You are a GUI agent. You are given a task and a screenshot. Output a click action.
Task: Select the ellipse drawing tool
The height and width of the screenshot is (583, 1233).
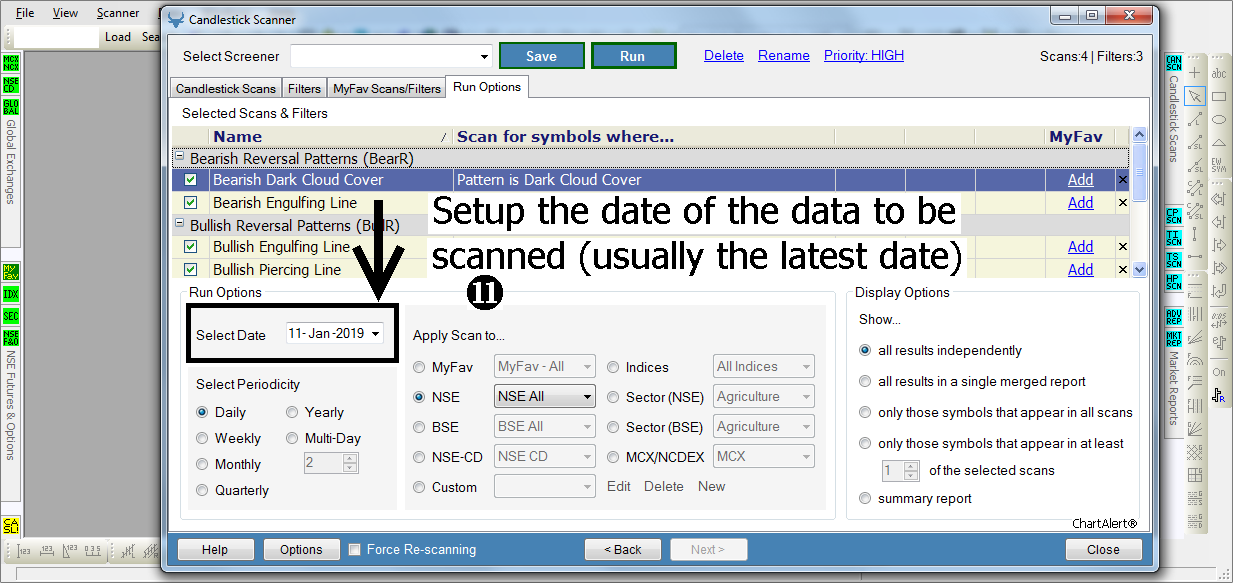tap(1219, 119)
